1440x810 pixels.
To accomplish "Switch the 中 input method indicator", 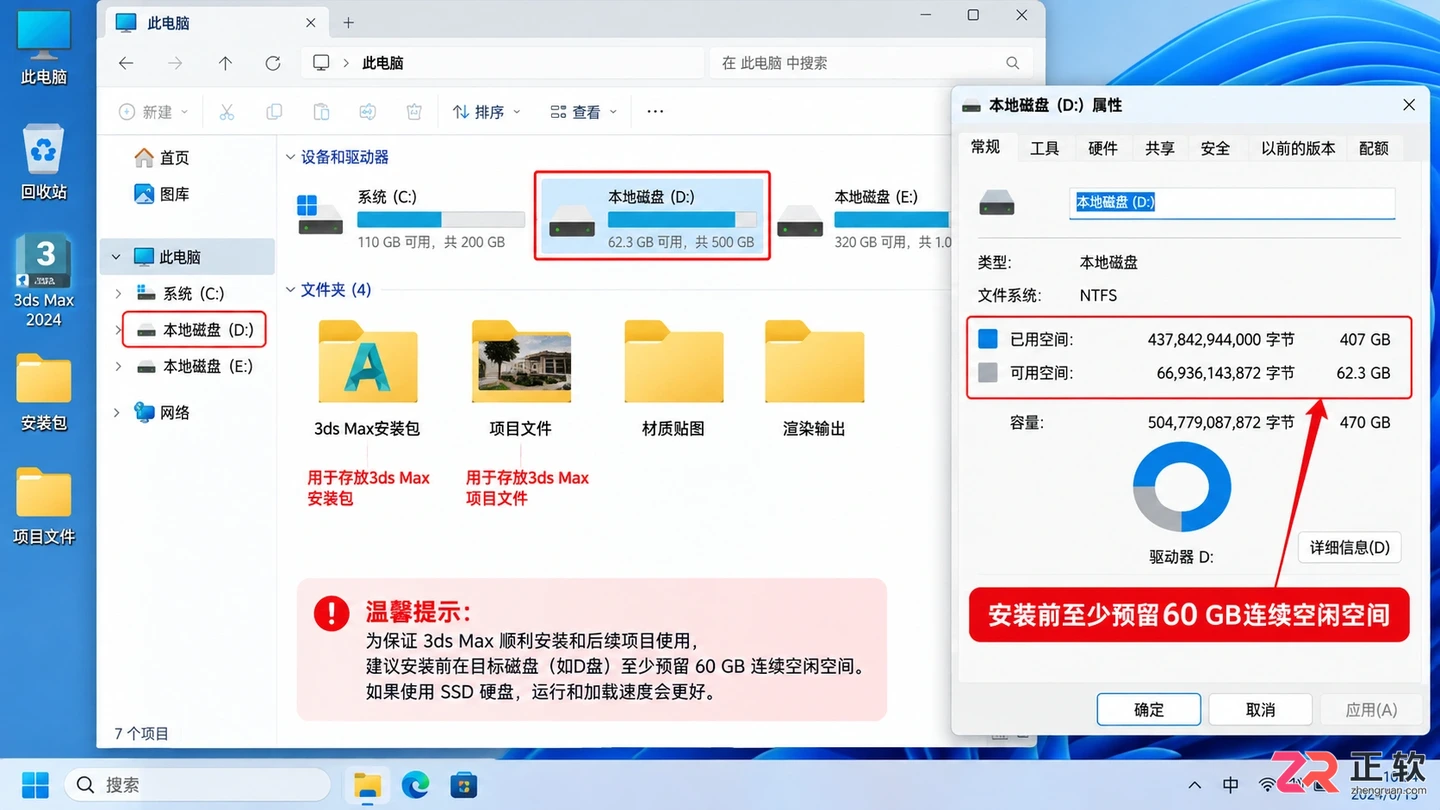I will click(x=1231, y=785).
